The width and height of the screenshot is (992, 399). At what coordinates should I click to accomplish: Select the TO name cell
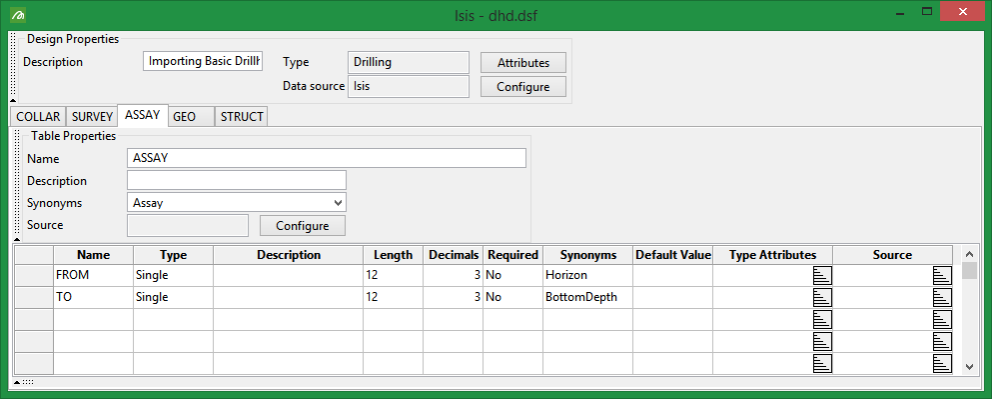coord(94,298)
